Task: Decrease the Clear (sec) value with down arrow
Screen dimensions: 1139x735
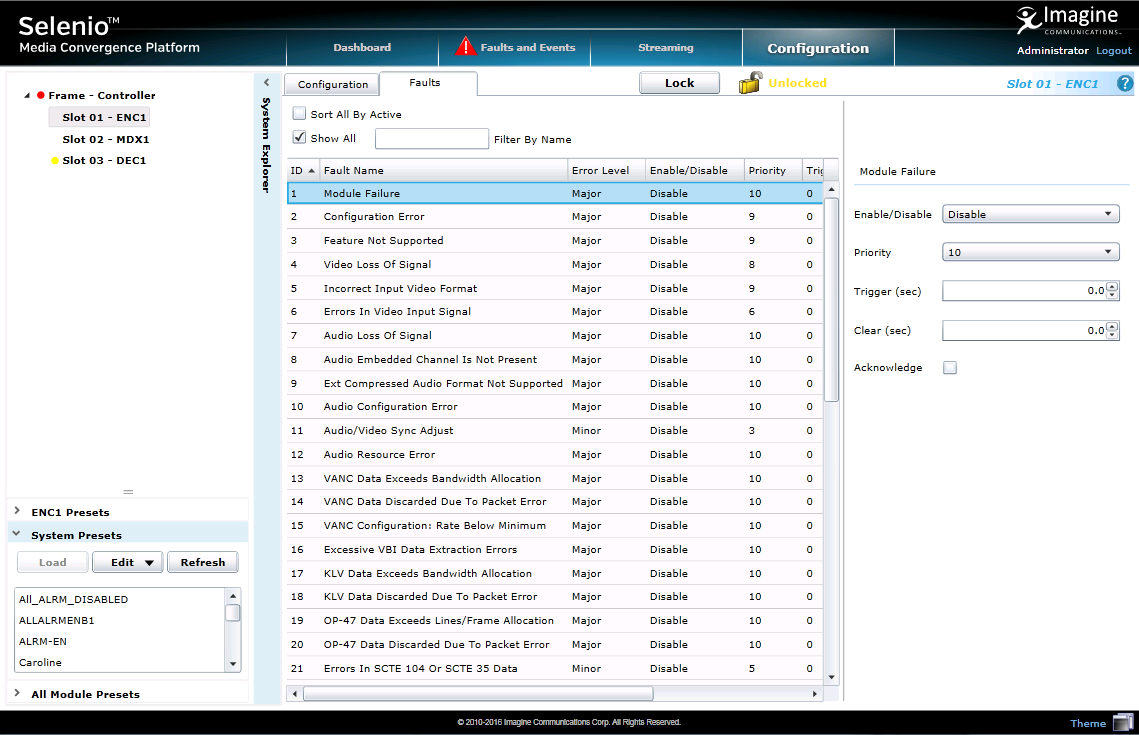Action: coord(1112,335)
